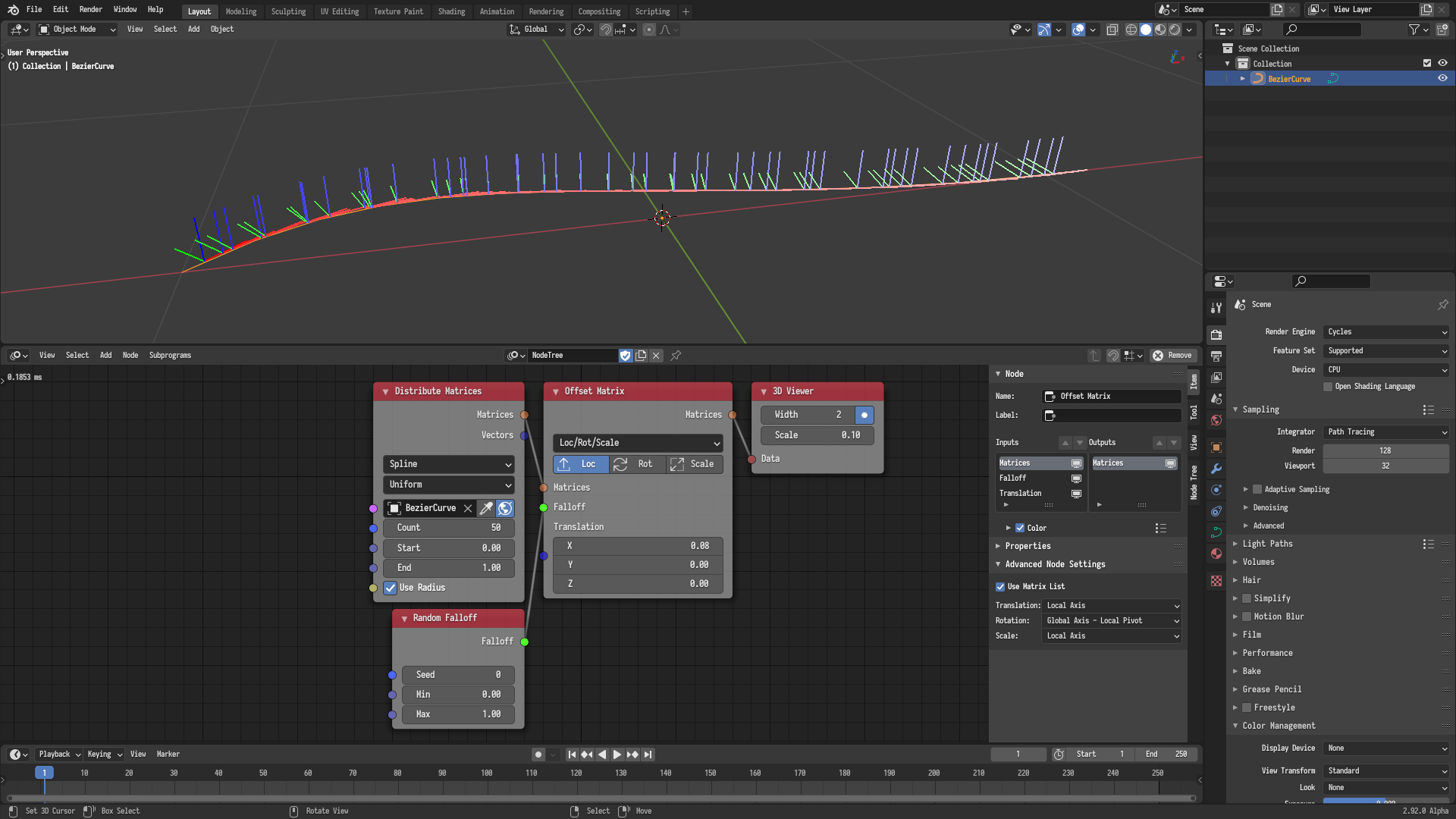Click the eyedropper next to BezierCurve input
This screenshot has height=819, width=1456.
point(486,508)
